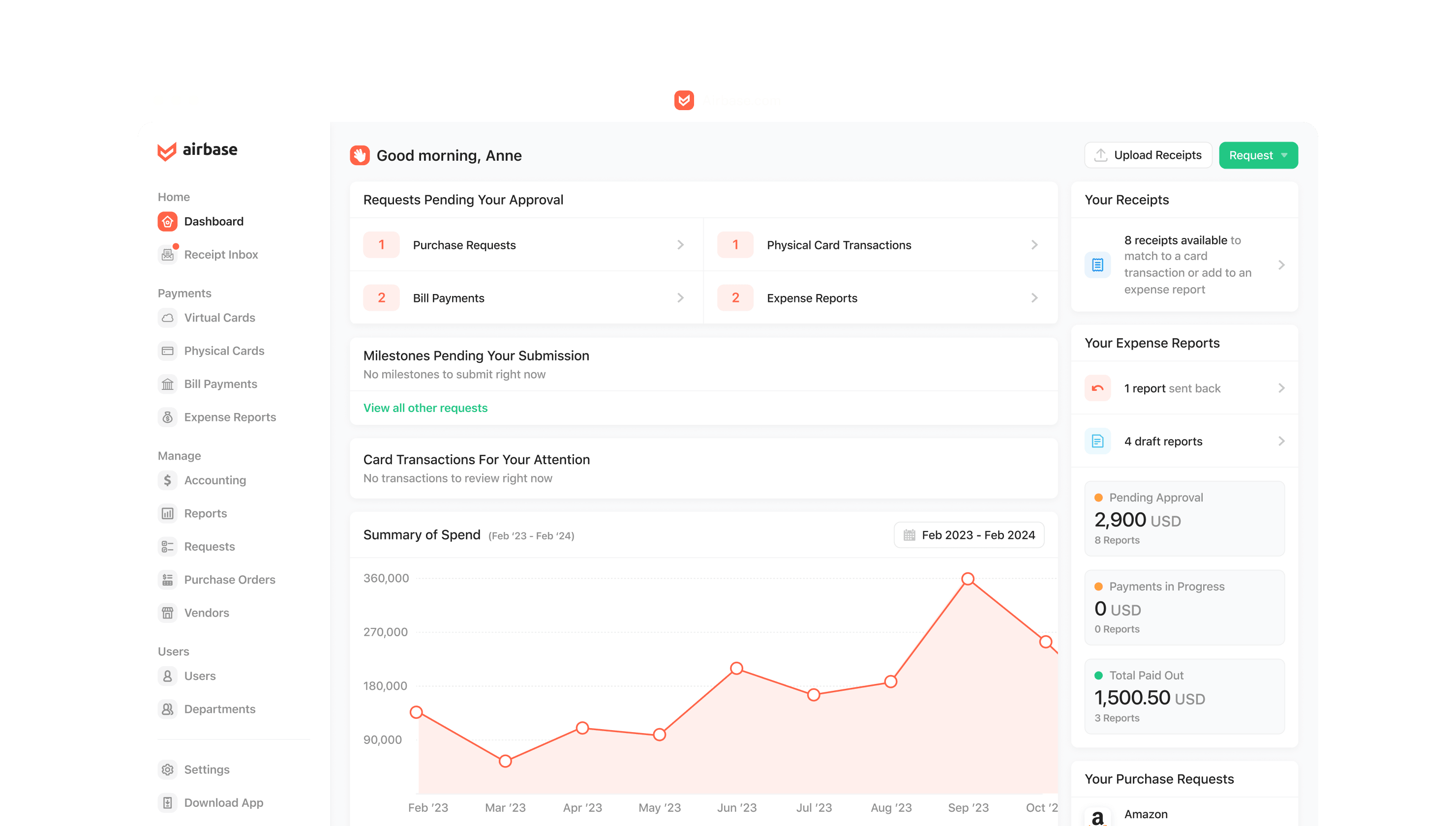Screen dimensions: 1456x826
Task: Open Physical Cards from the sidebar icon
Action: coord(167,351)
